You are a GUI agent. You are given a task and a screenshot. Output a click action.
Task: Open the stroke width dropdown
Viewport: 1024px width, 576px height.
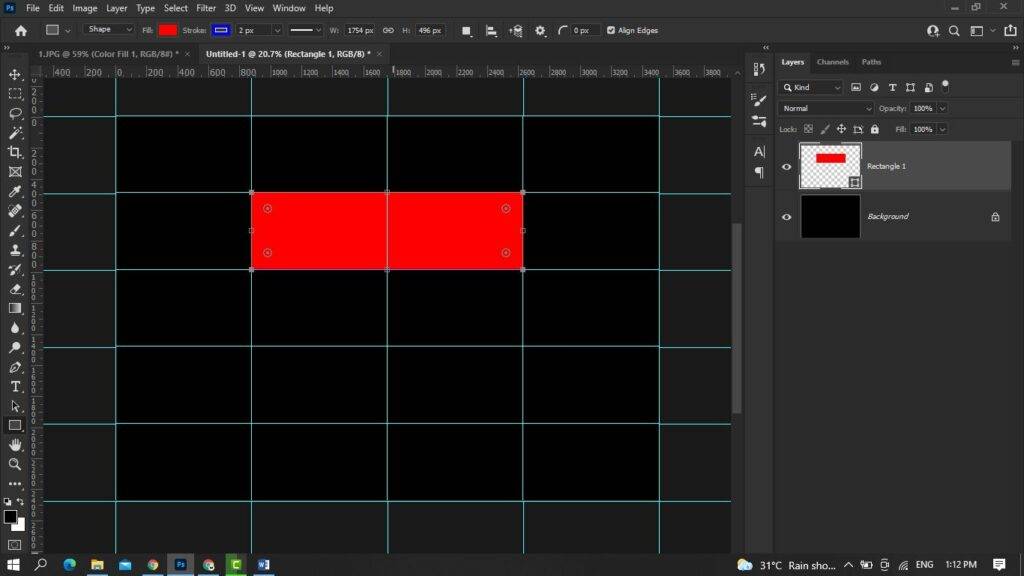click(277, 31)
